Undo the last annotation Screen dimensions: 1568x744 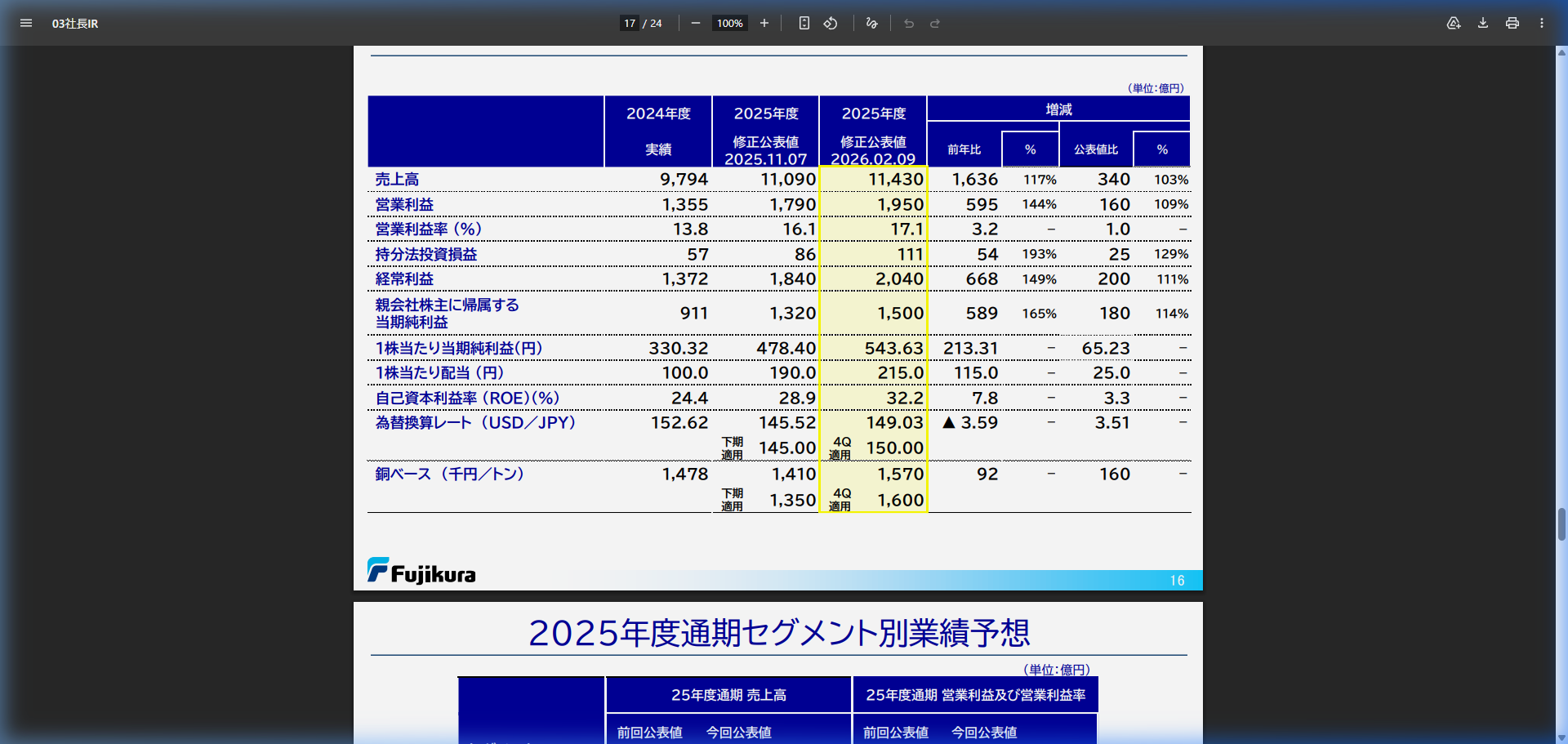pos(908,24)
